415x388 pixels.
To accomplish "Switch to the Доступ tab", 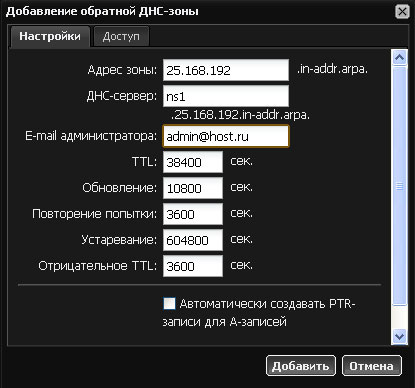I will coord(121,36).
